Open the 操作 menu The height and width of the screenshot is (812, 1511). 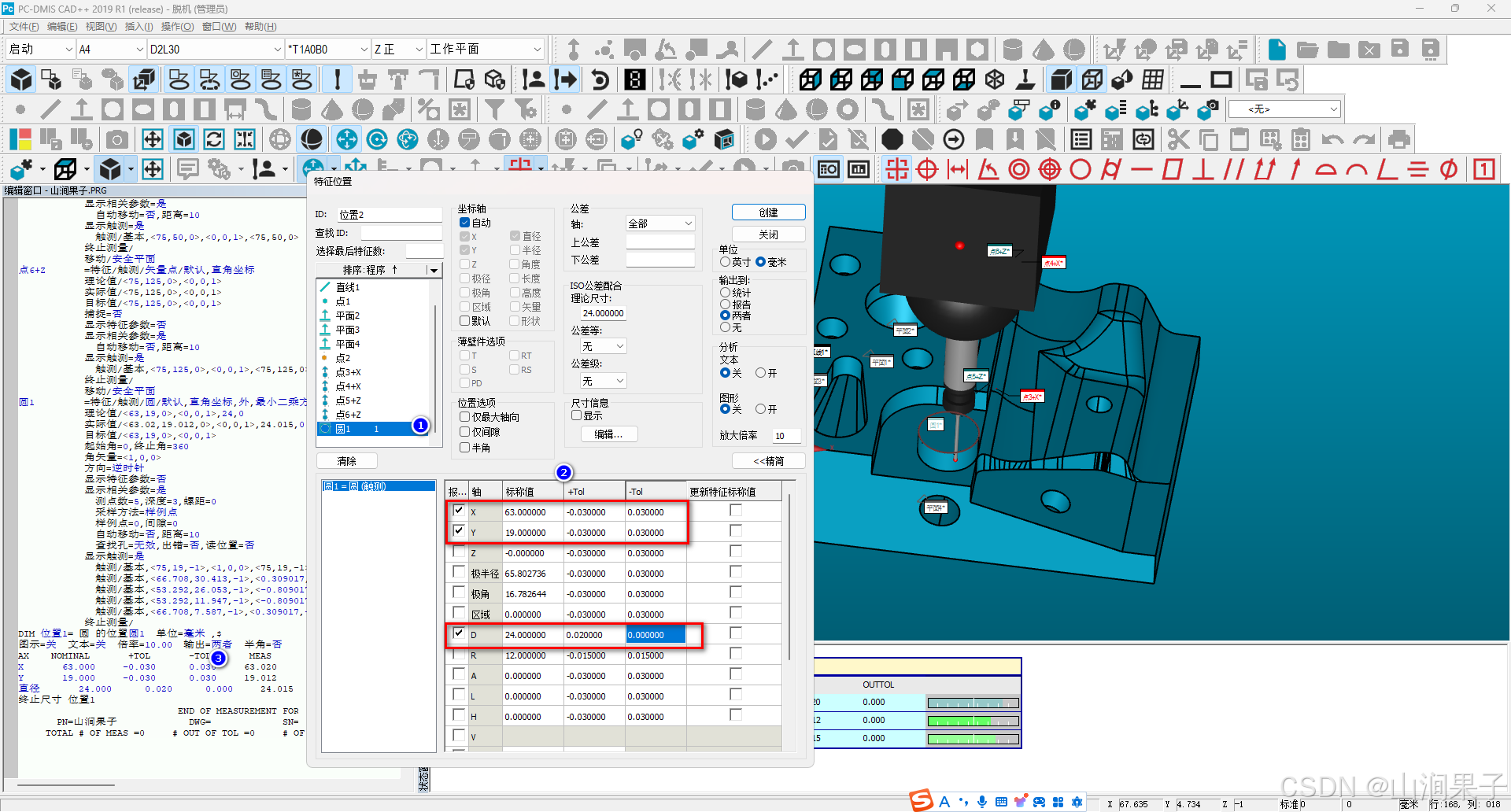(177, 27)
